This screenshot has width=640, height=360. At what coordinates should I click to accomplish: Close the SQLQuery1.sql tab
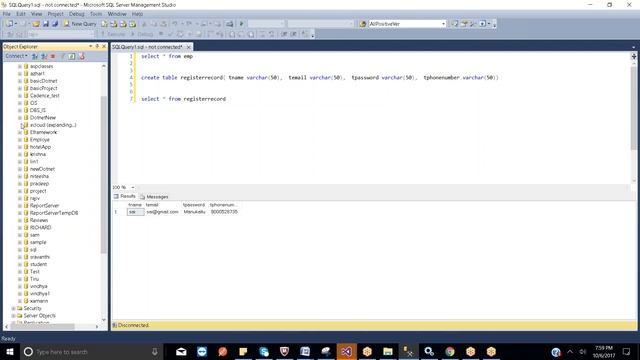pos(189,47)
